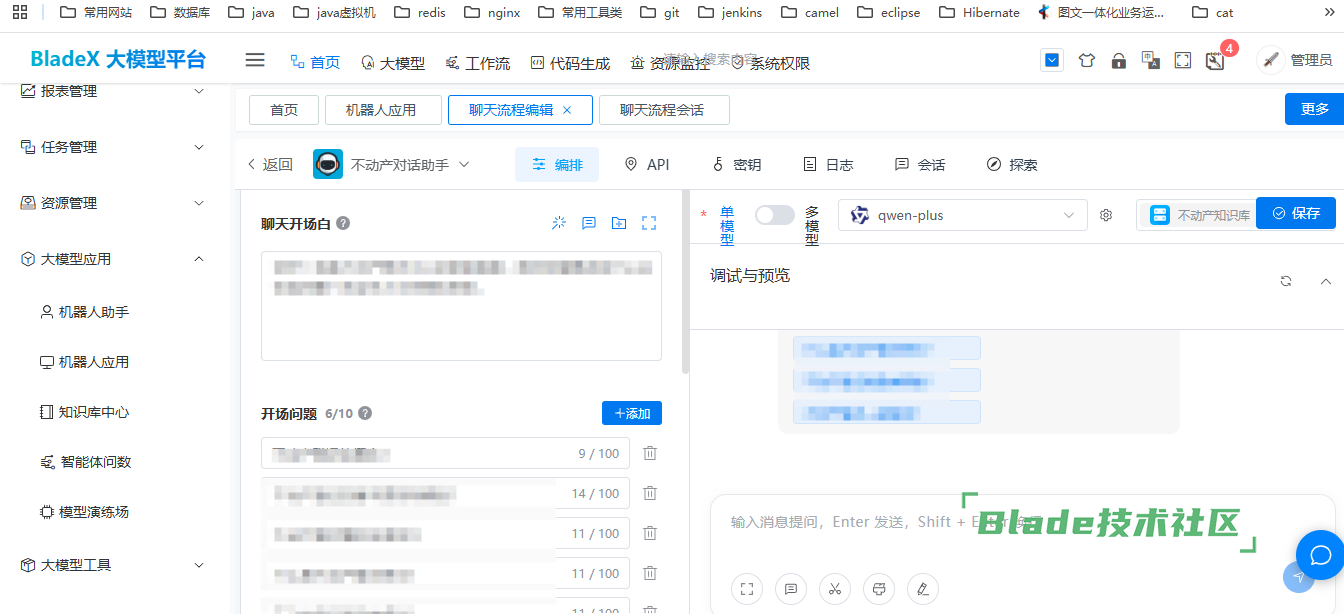Refresh the debug and preview panel
Screen dimensions: 1344x614
pos(1286,281)
